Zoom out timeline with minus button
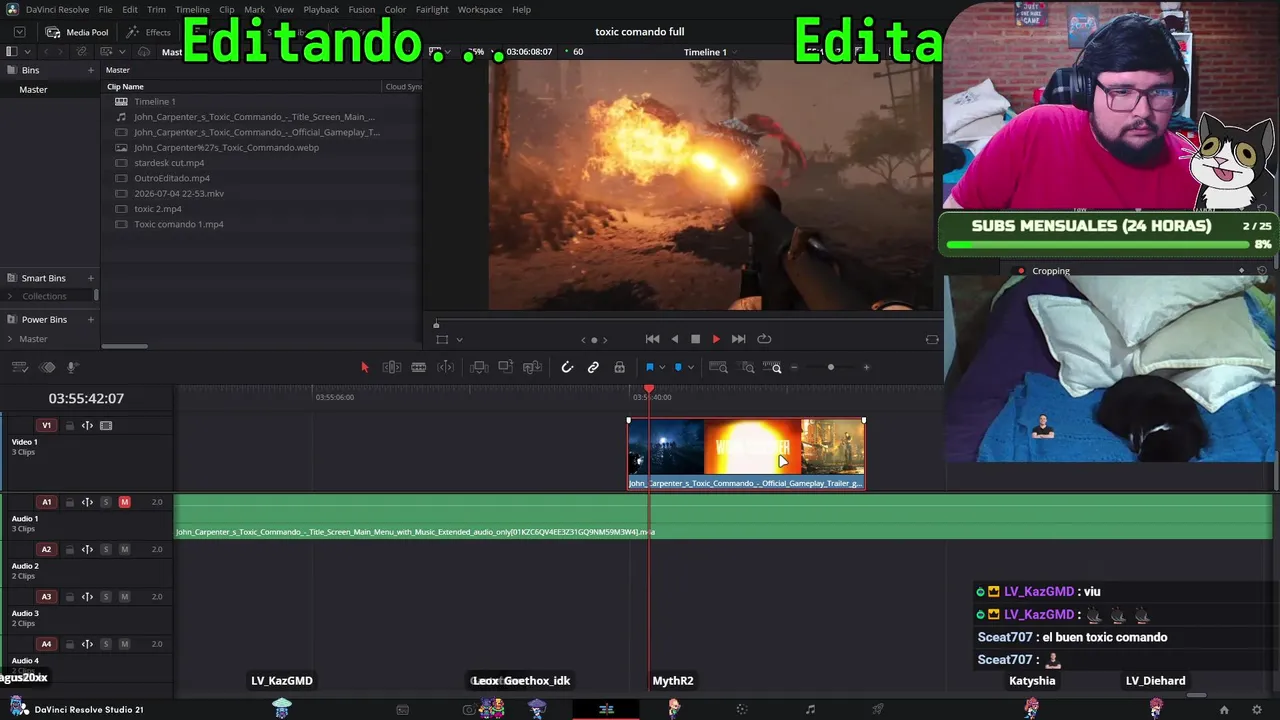The height and width of the screenshot is (720, 1280). (x=795, y=367)
